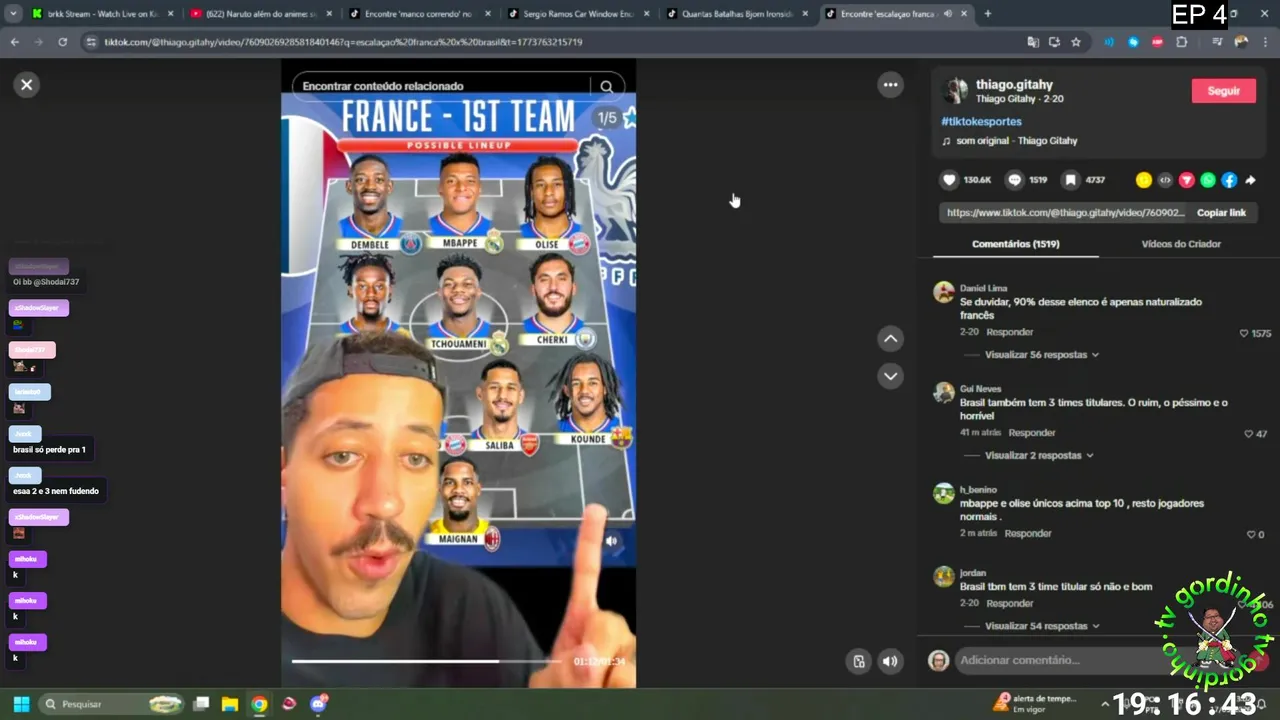Image resolution: width=1280 pixels, height=720 pixels.
Task: Go to previous video with up arrow
Action: 890,339
